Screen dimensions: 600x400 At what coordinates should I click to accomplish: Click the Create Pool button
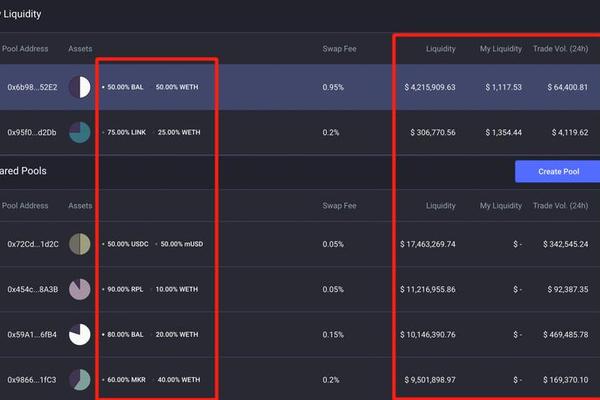558,171
